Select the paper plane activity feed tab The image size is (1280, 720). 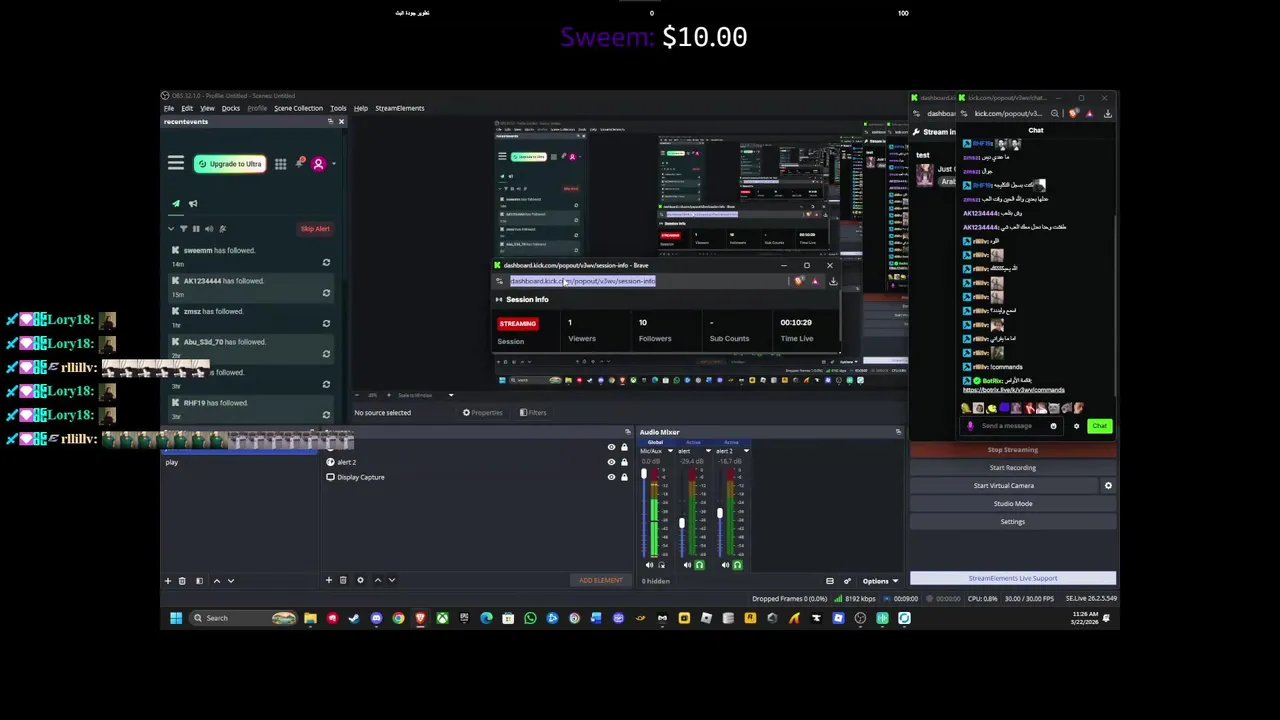[x=176, y=203]
